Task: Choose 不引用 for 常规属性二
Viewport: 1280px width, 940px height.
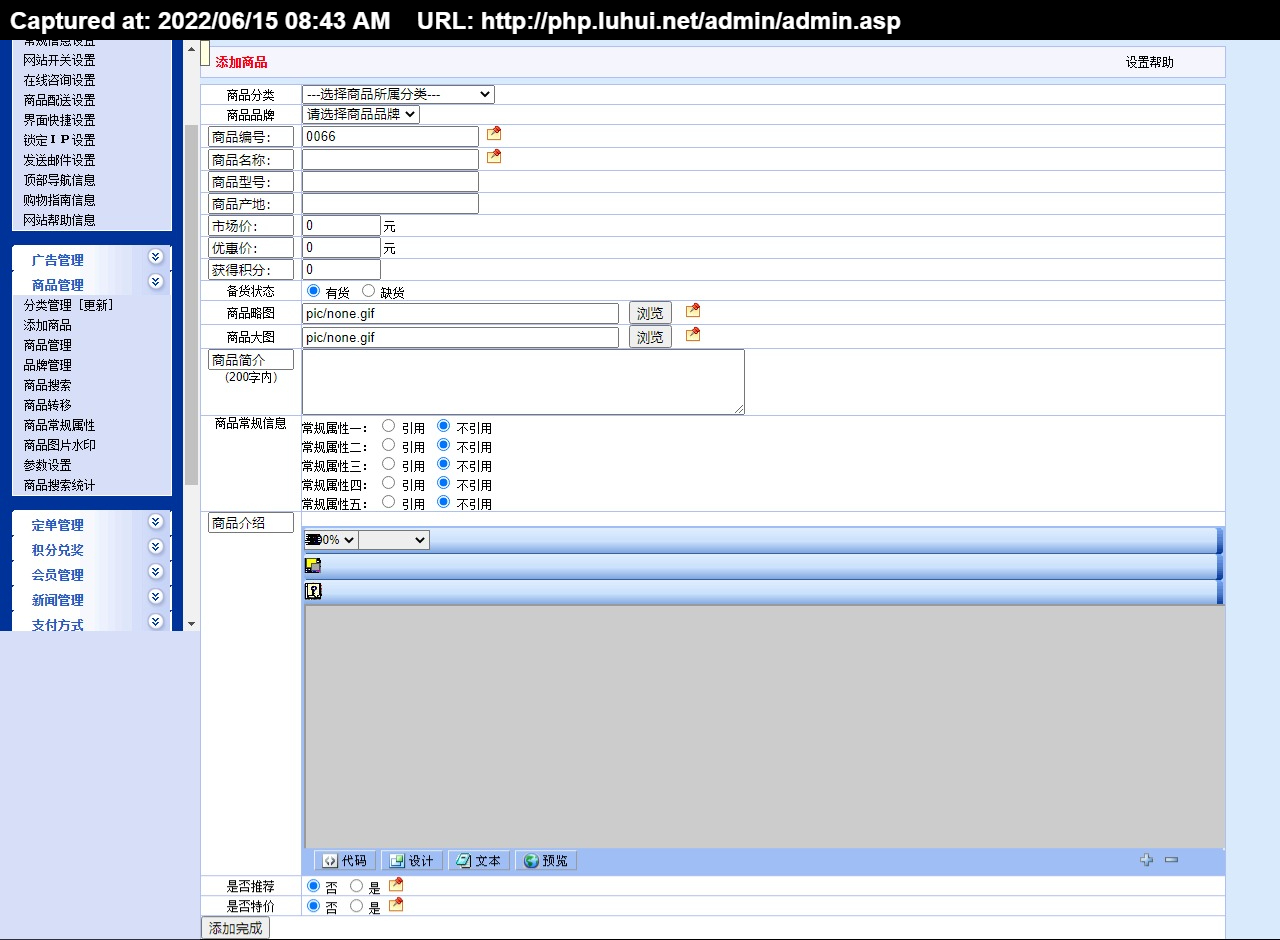Action: pyautogui.click(x=444, y=445)
